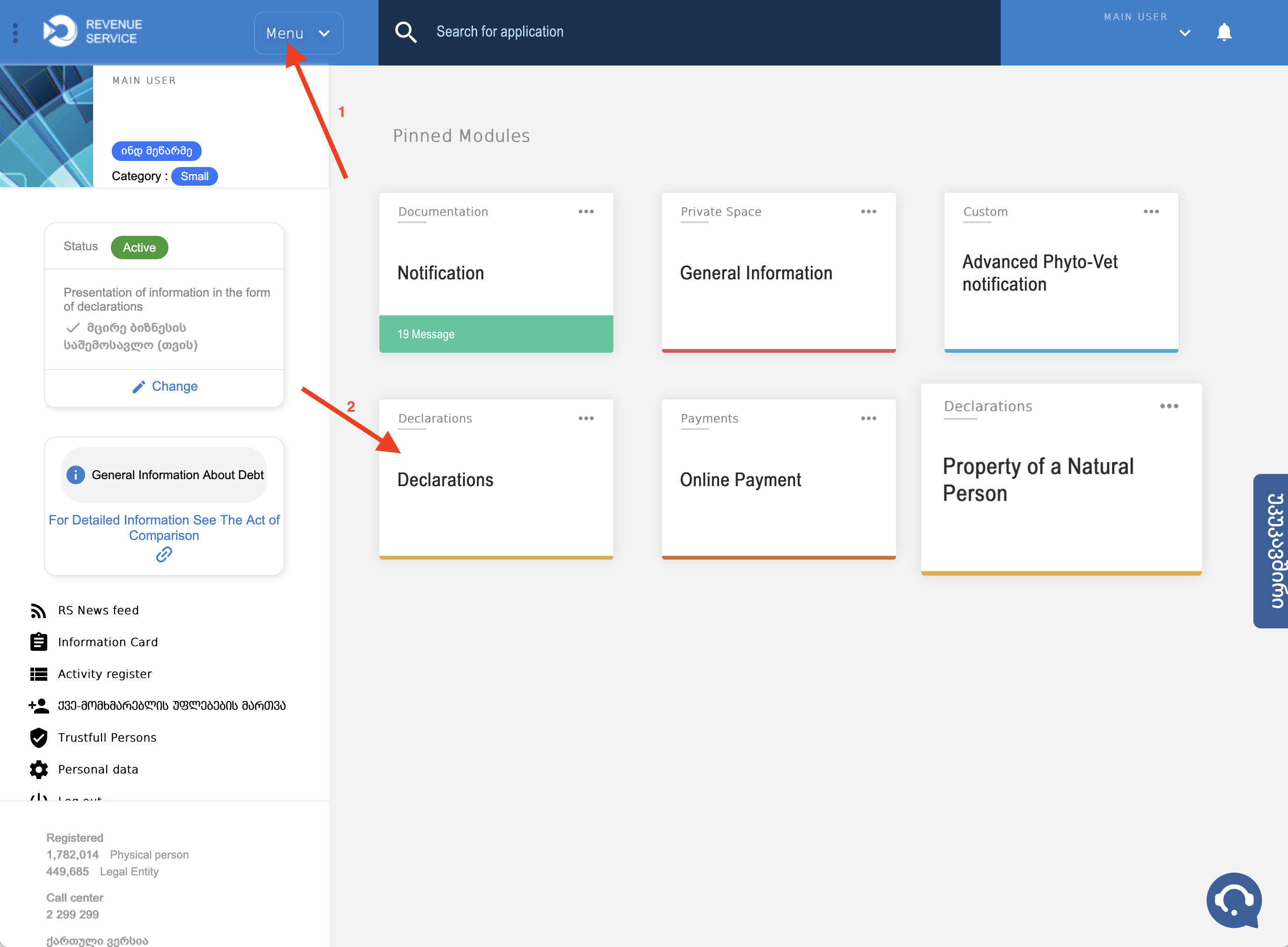Click the 1,782,014 Physical person count
Screen dimensions: 1288x947
[x=117, y=855]
